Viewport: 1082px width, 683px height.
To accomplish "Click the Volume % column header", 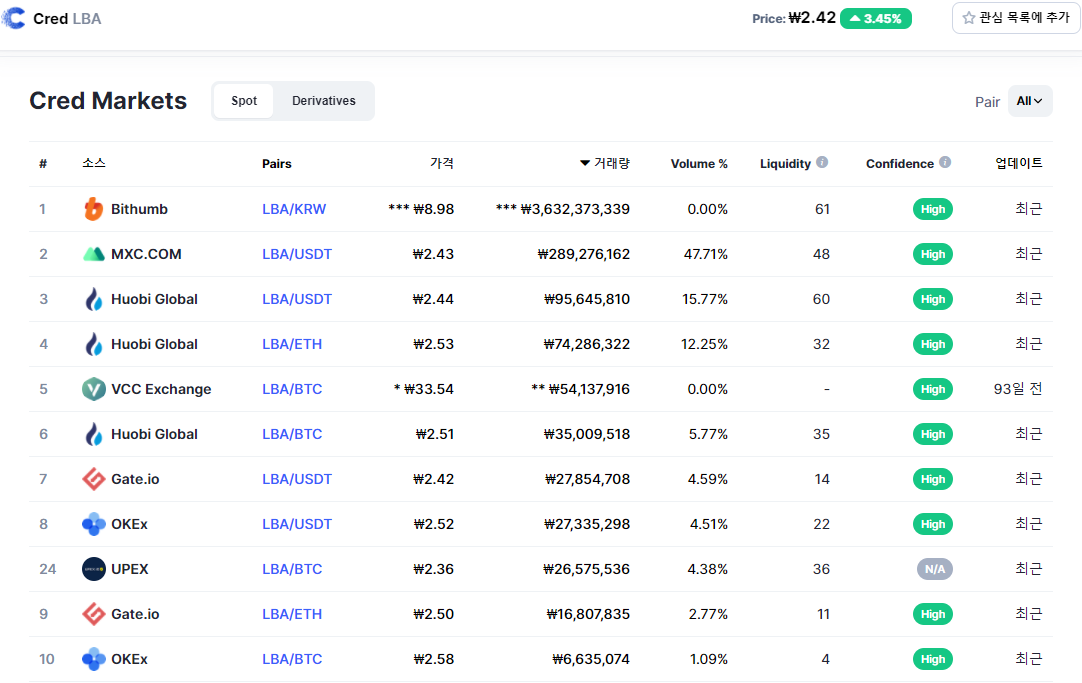I will coord(699,164).
